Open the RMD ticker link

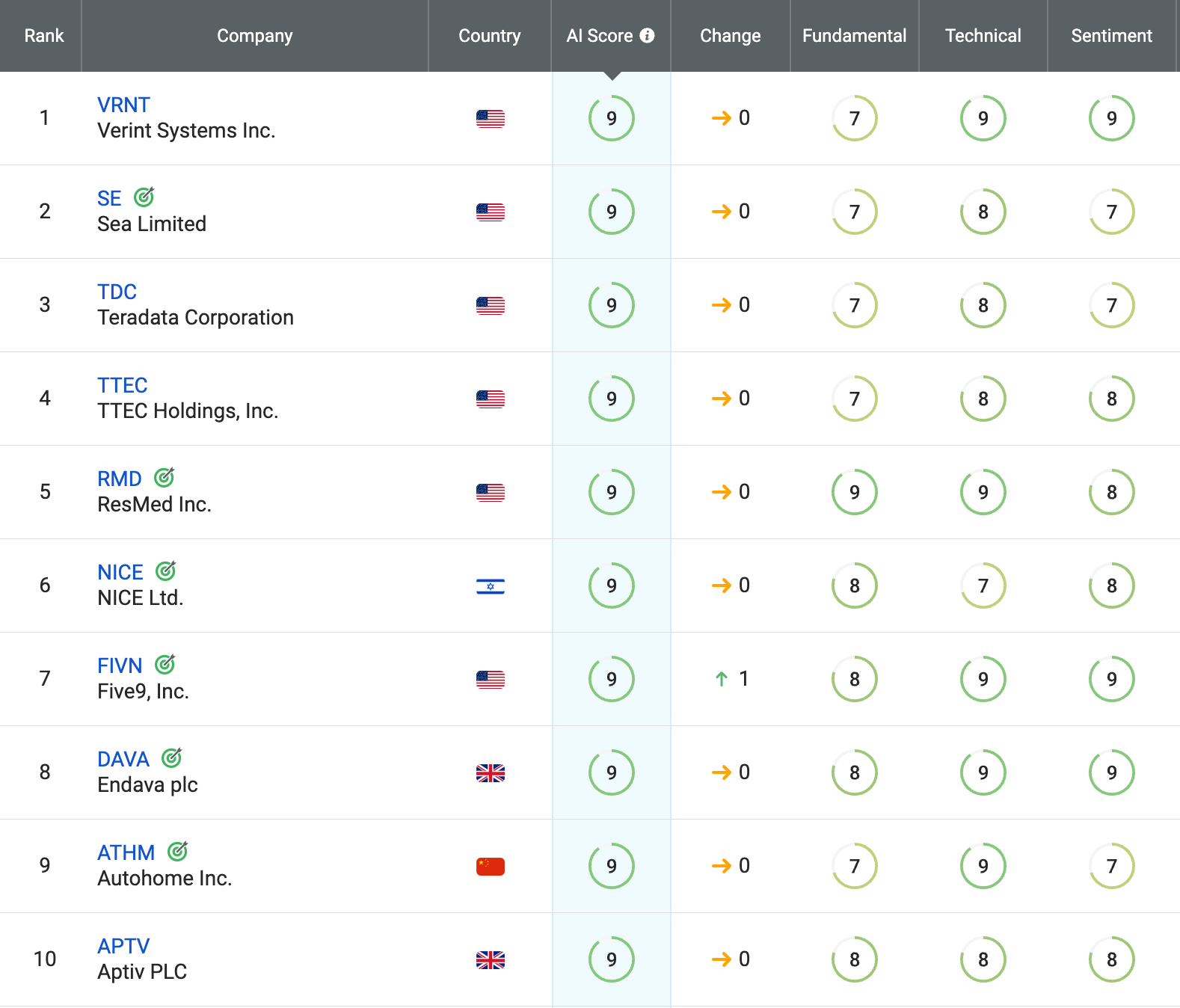(120, 479)
